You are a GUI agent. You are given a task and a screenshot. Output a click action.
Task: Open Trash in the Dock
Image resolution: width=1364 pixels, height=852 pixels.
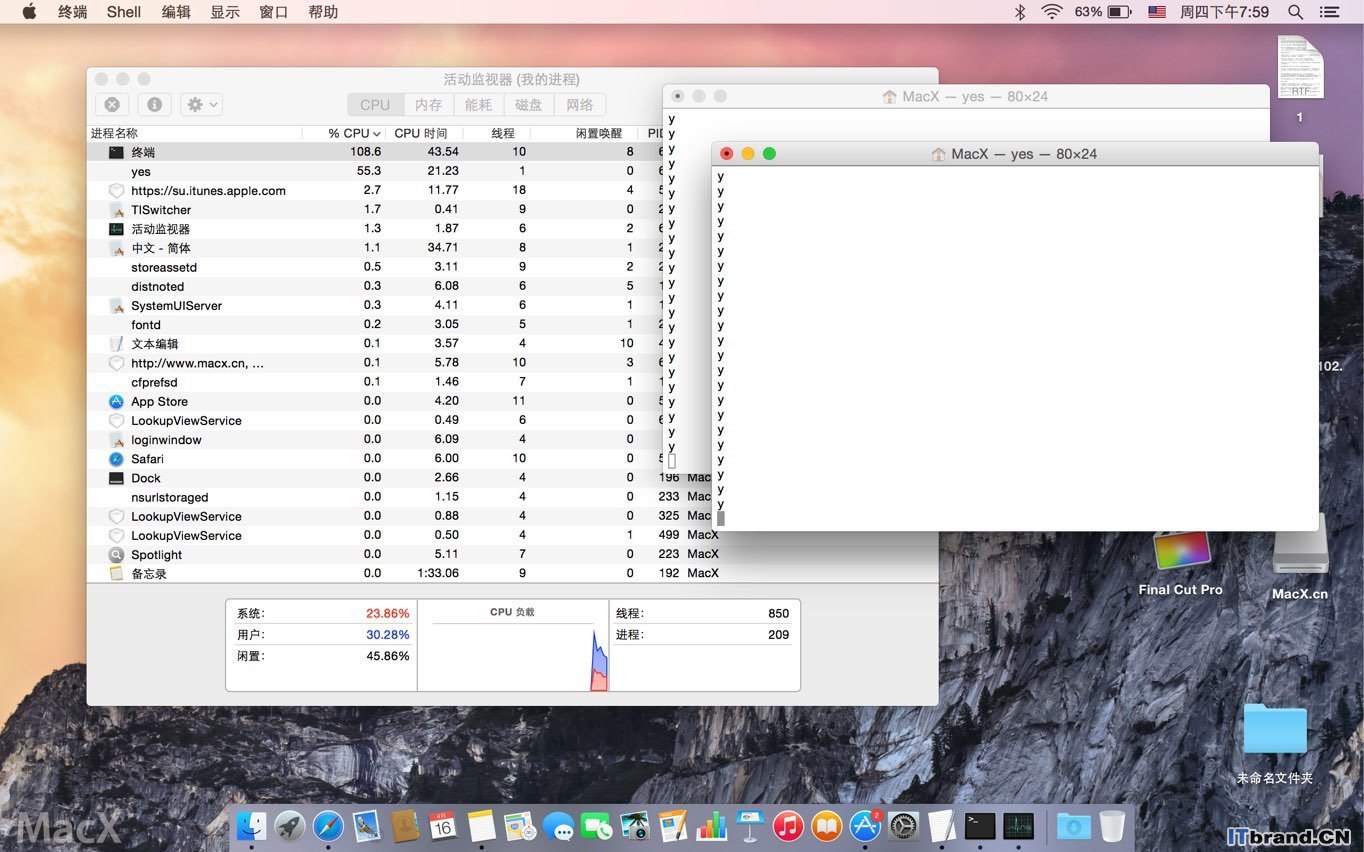(x=1112, y=826)
